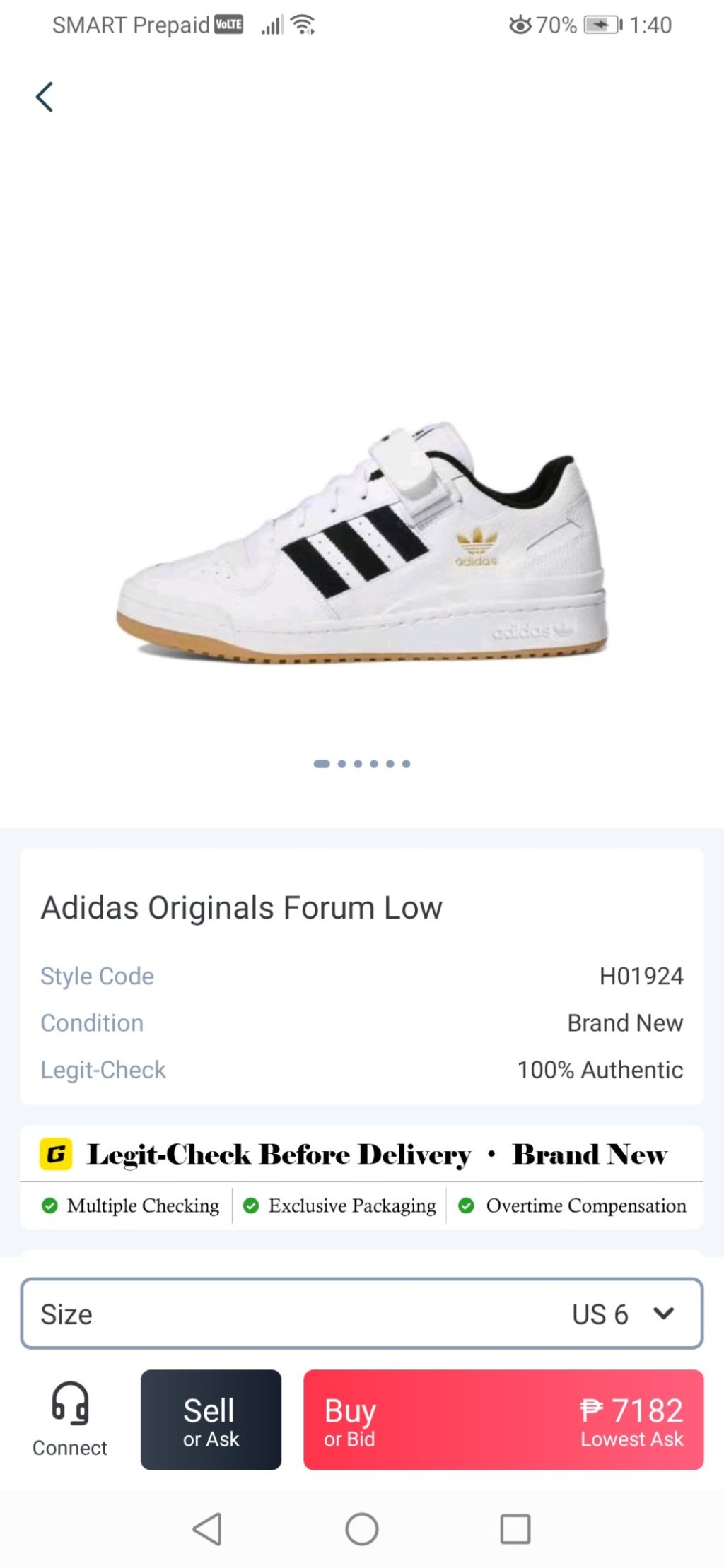Tap the Sell or Ask button

point(211,1420)
